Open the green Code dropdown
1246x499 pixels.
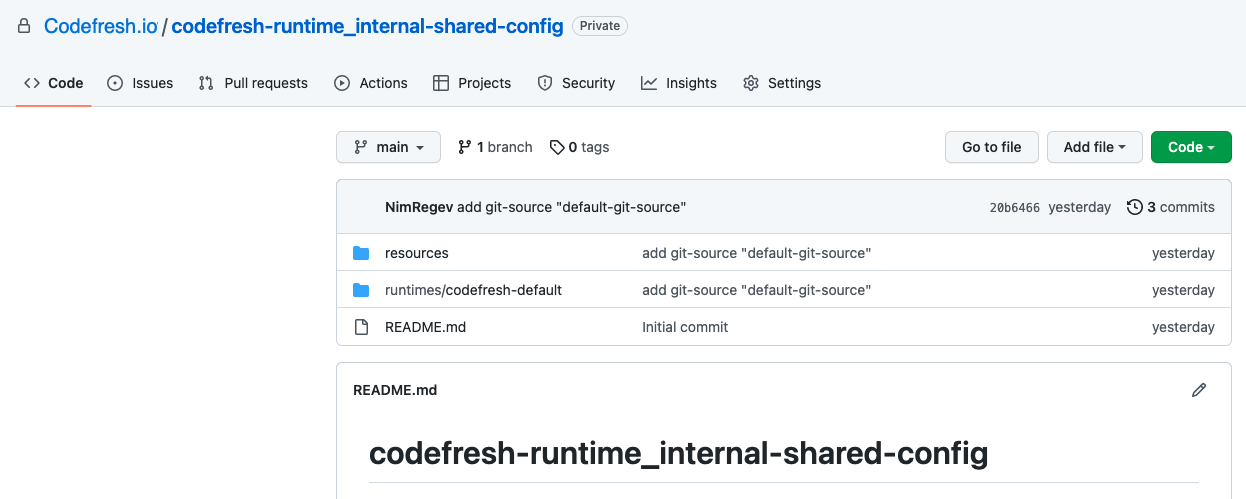click(1191, 147)
